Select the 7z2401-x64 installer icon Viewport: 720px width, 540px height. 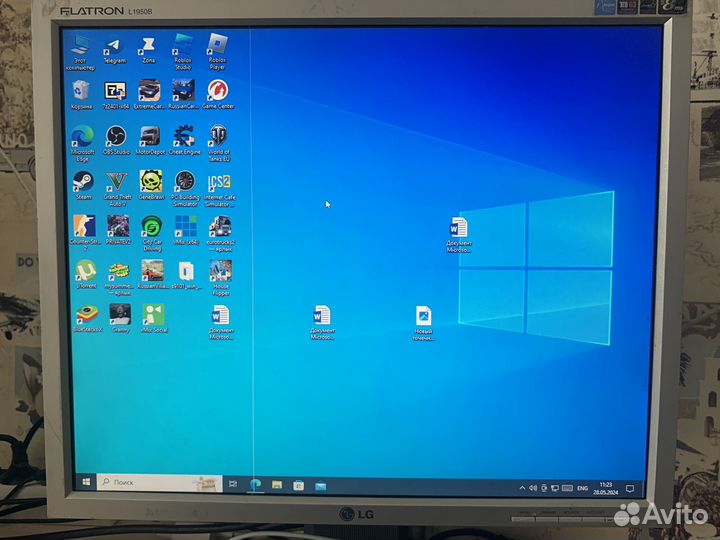pyautogui.click(x=116, y=96)
